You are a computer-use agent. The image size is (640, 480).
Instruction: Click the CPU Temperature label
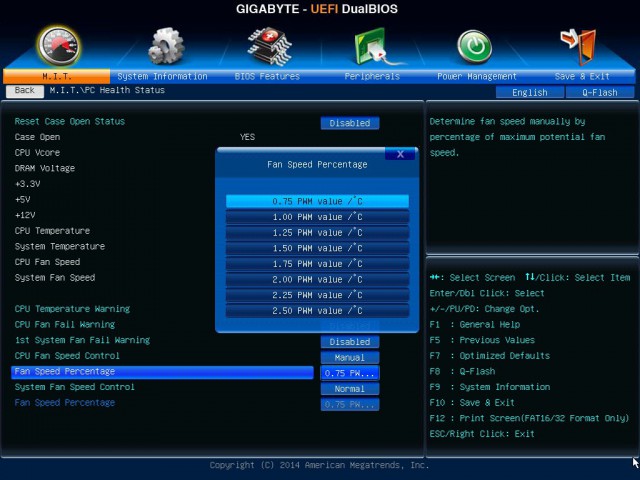pos(52,231)
